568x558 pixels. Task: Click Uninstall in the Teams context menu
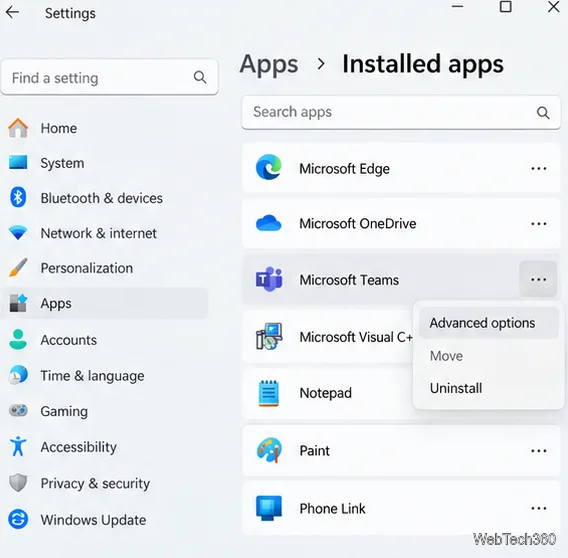[x=489, y=388]
